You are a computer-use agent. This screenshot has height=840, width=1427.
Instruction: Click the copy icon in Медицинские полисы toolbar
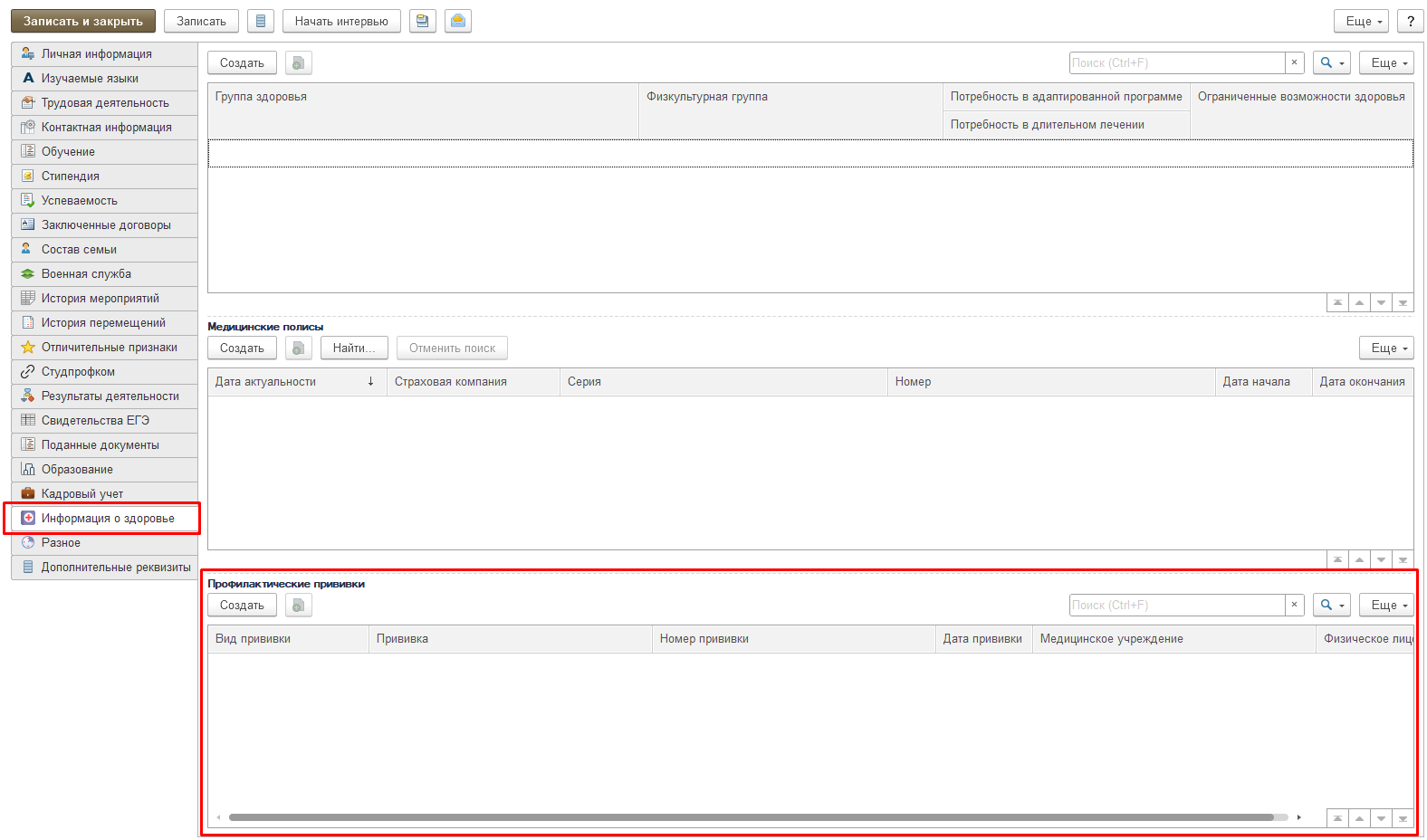(299, 348)
